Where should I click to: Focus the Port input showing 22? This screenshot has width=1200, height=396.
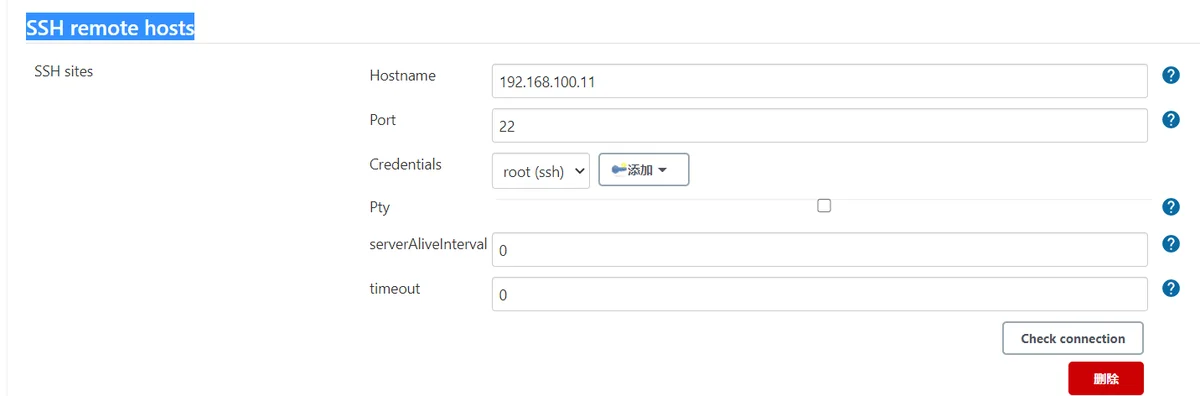coord(819,126)
